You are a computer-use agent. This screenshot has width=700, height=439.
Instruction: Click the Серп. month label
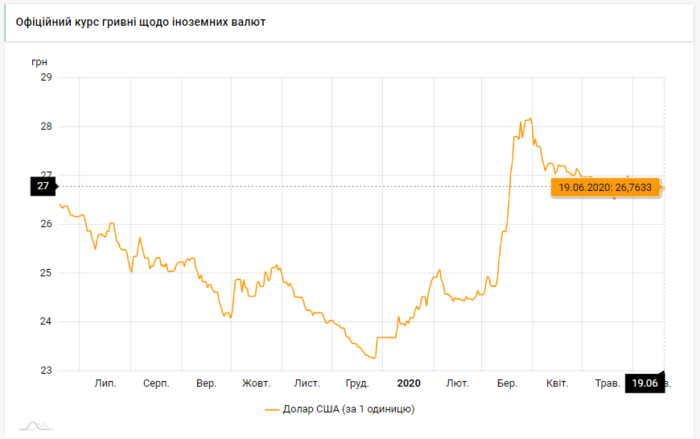pos(155,383)
